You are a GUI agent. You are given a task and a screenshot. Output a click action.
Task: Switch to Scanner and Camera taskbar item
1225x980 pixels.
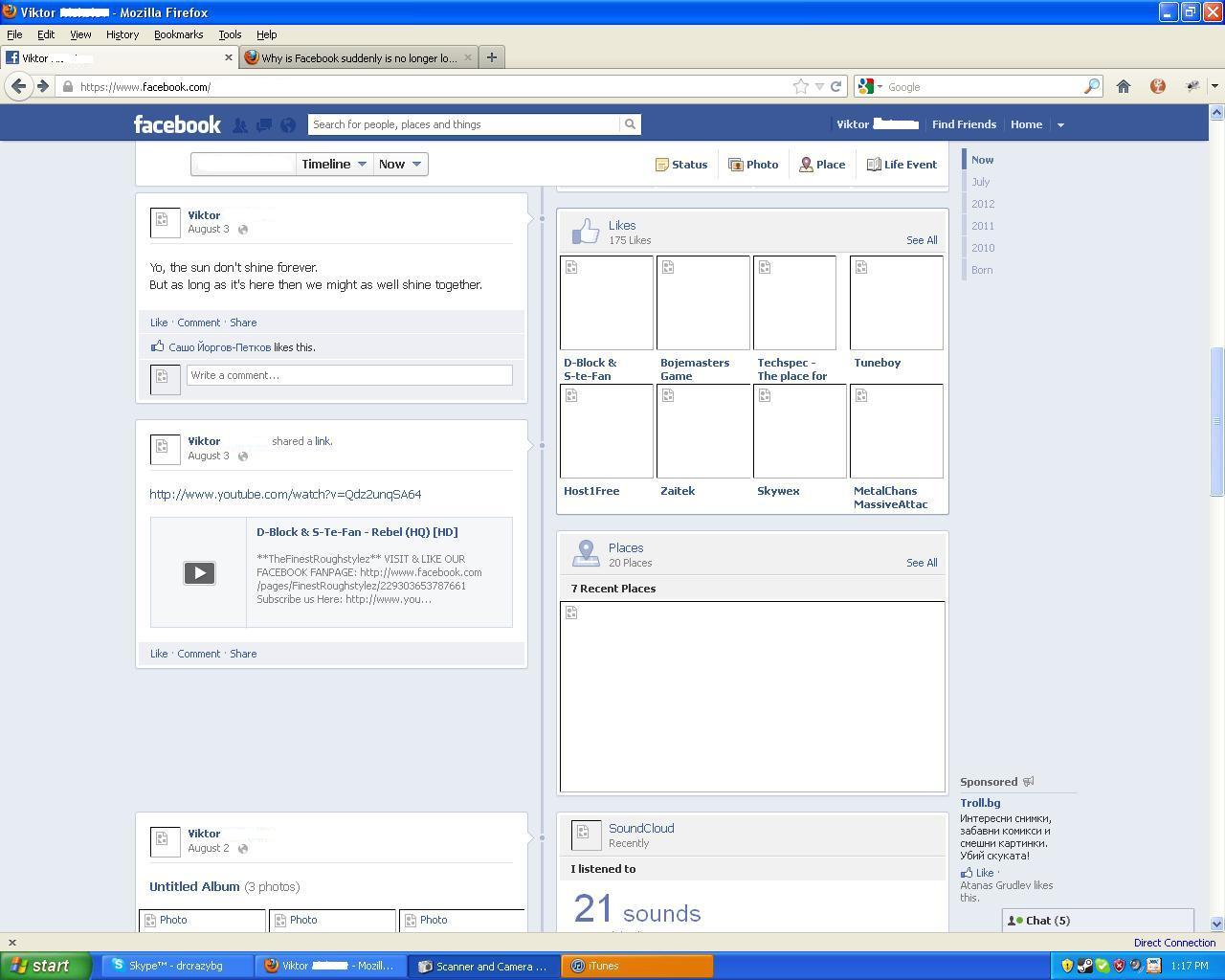[x=483, y=966]
